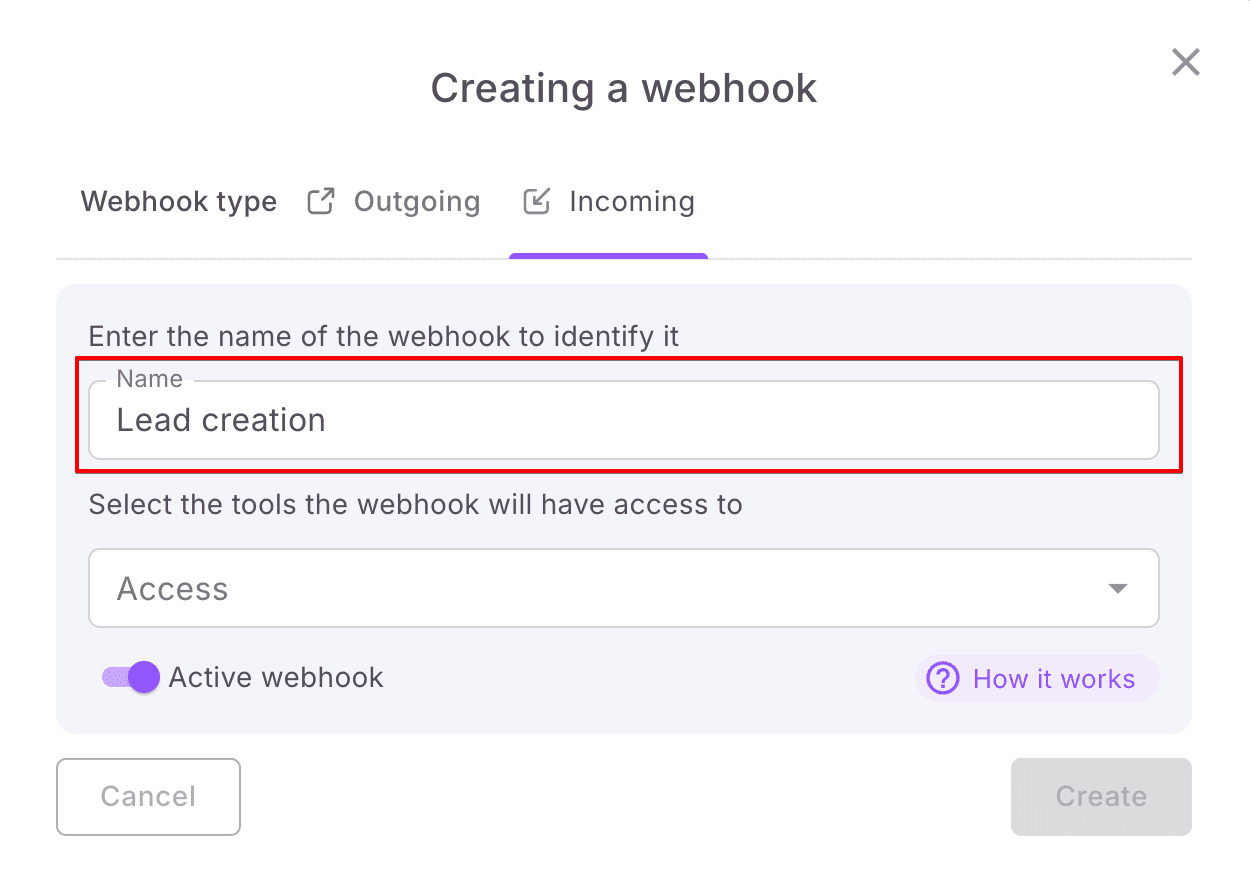Click the Create button
Image resolution: width=1250 pixels, height=890 pixels.
[x=1100, y=796]
